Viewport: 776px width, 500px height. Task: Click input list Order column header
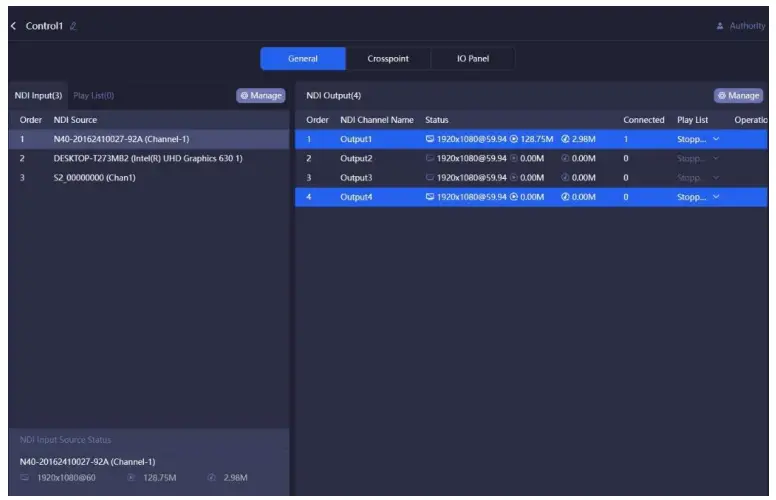point(31,120)
